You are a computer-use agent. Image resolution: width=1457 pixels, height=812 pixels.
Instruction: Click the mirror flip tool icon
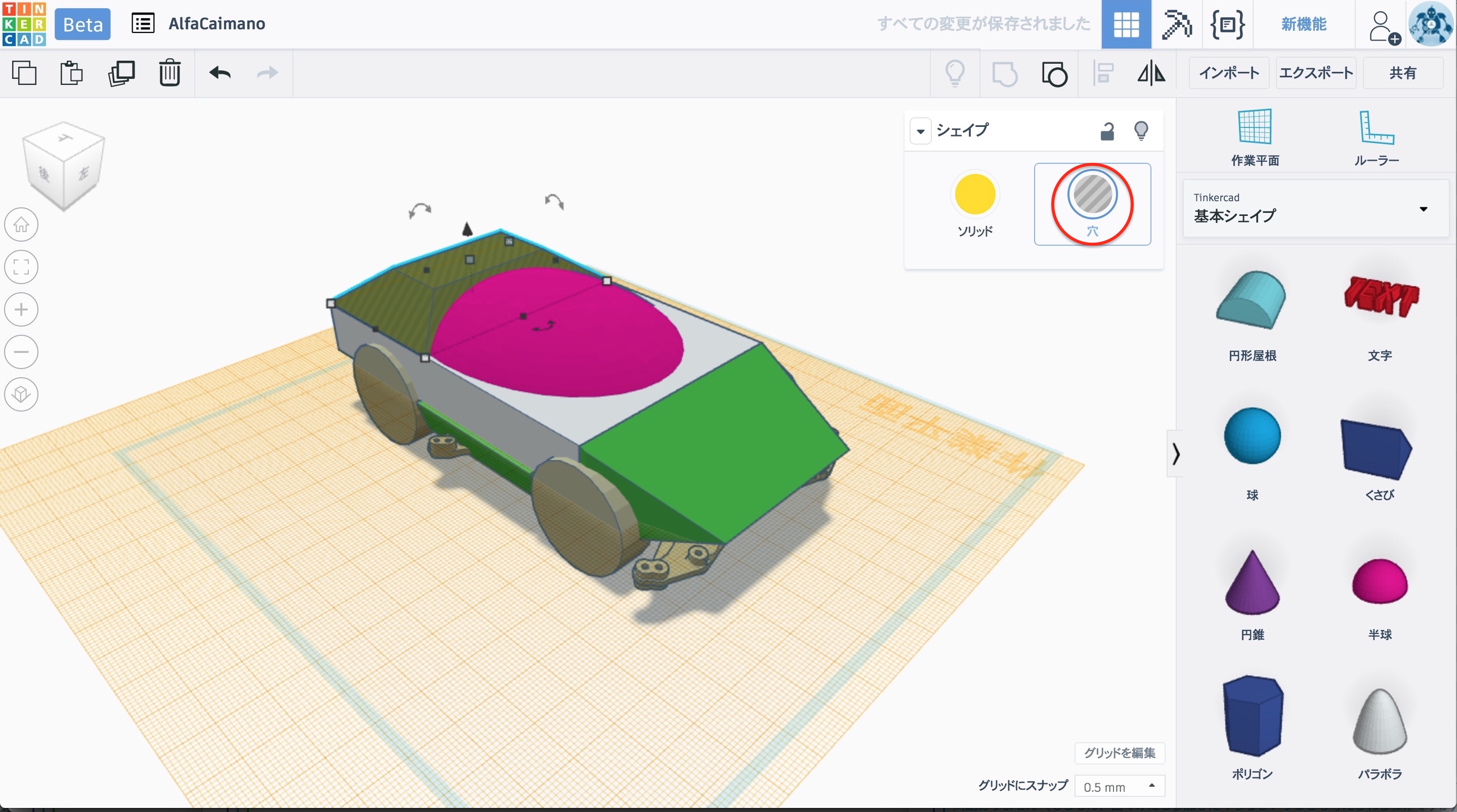point(1151,73)
